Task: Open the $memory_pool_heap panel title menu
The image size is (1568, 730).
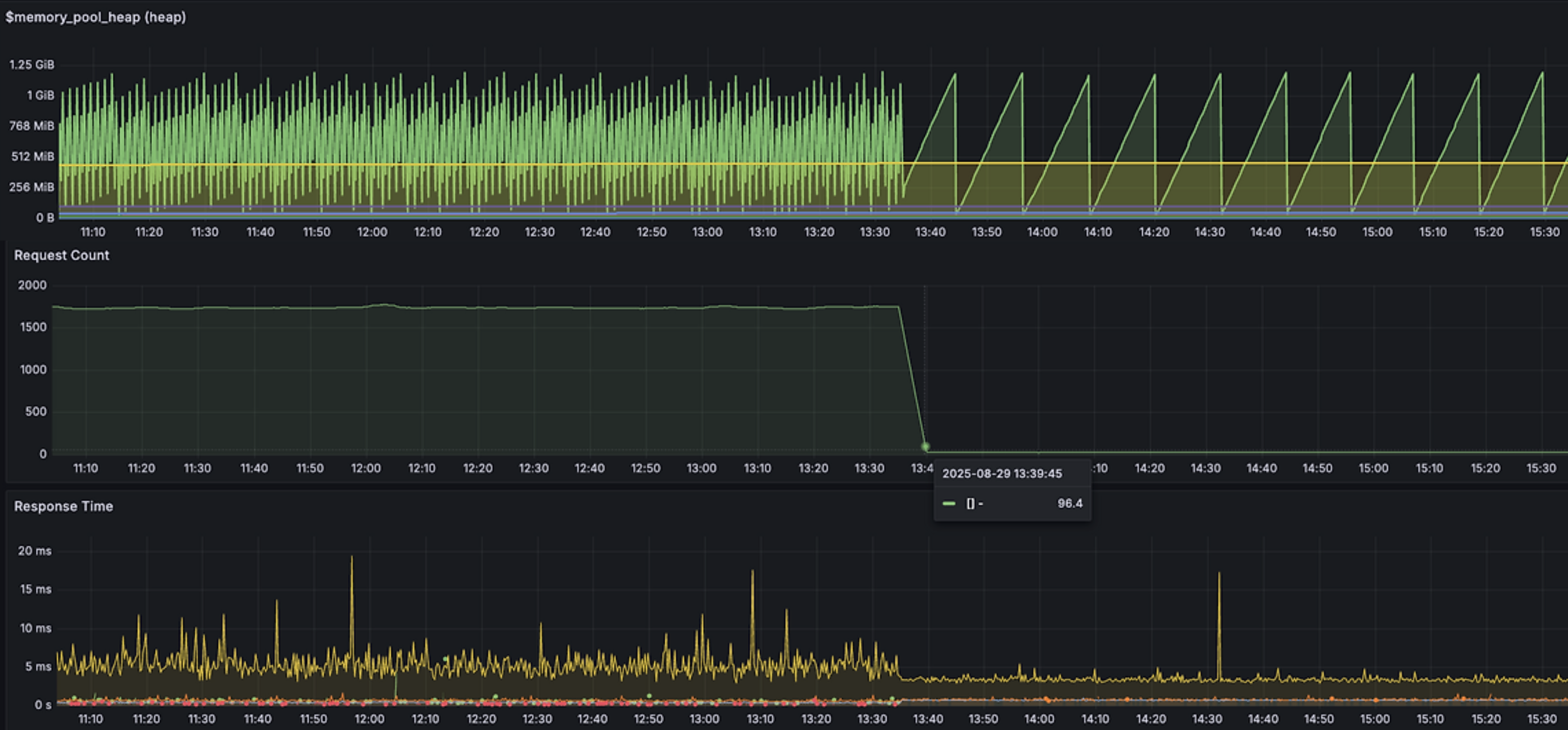Action: pyautogui.click(x=96, y=17)
